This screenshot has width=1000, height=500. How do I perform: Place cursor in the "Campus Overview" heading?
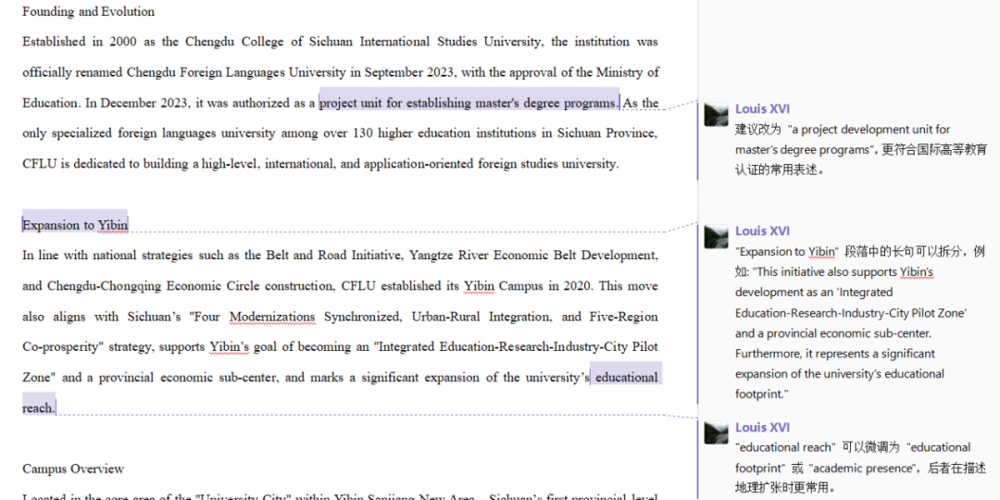coord(73,469)
